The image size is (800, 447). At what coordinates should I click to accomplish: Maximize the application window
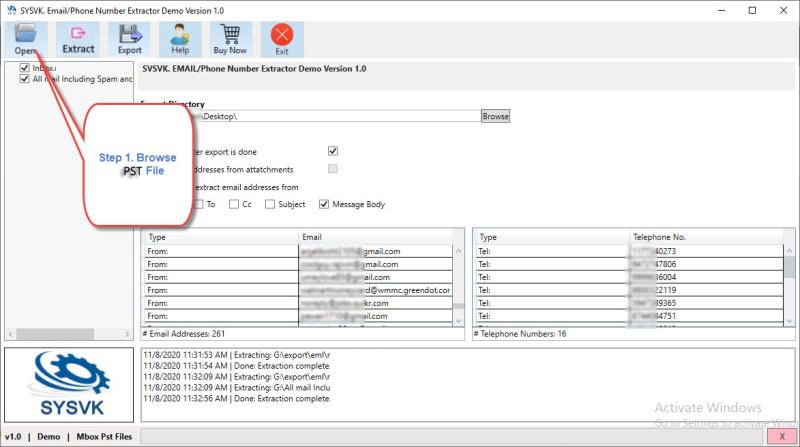pos(752,10)
